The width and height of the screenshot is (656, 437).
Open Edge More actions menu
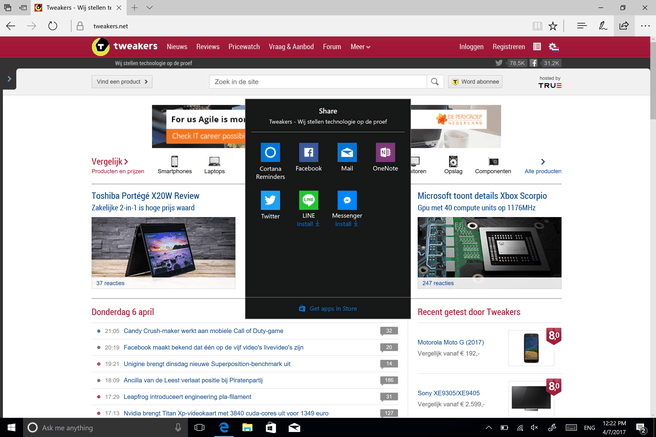pyautogui.click(x=645, y=26)
